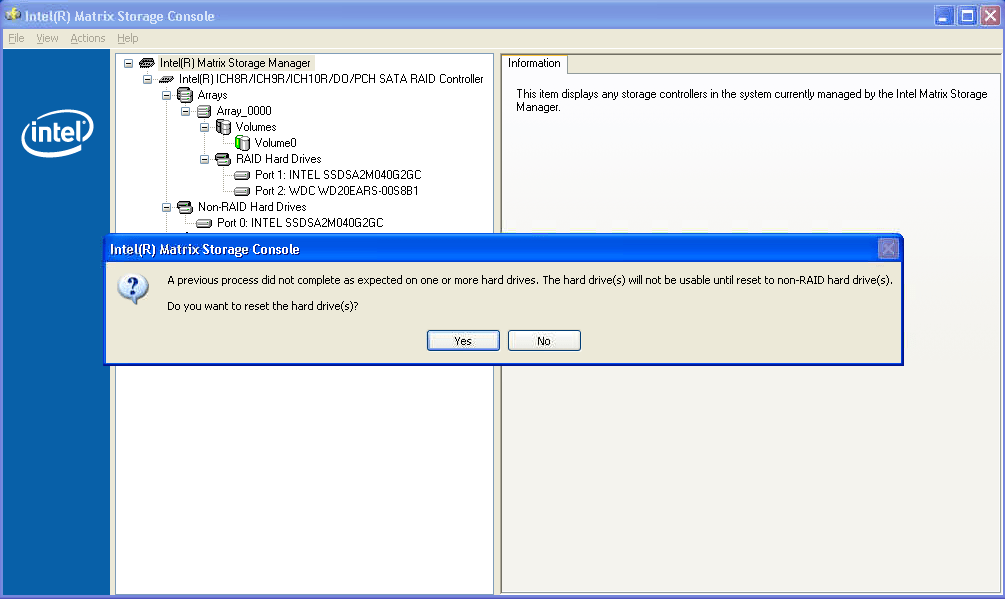Click the 'Do you want to reset' question text
1005x599 pixels.
(x=262, y=306)
